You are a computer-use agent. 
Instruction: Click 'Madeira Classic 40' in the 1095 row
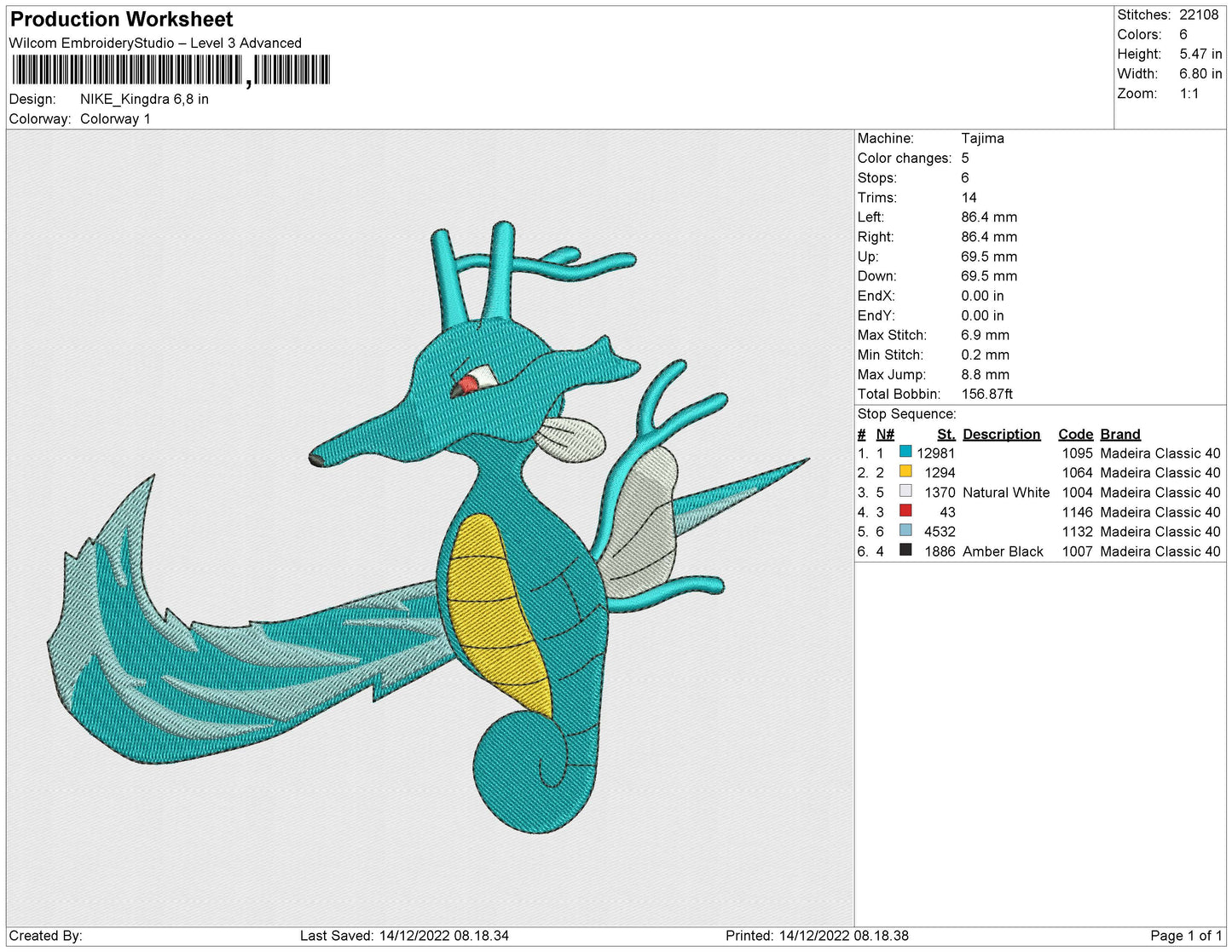(1160, 453)
